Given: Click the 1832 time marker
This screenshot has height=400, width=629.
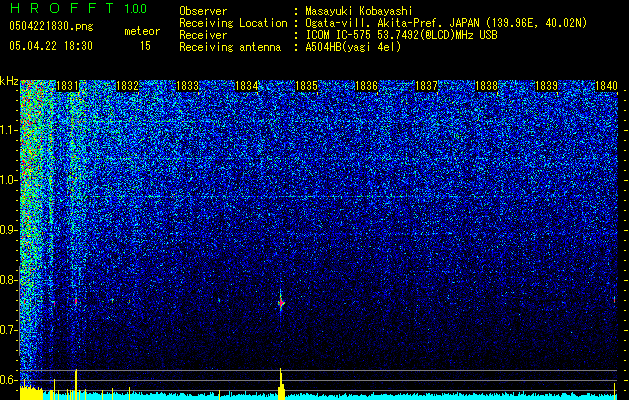Looking at the screenshot, I should 127,86.
